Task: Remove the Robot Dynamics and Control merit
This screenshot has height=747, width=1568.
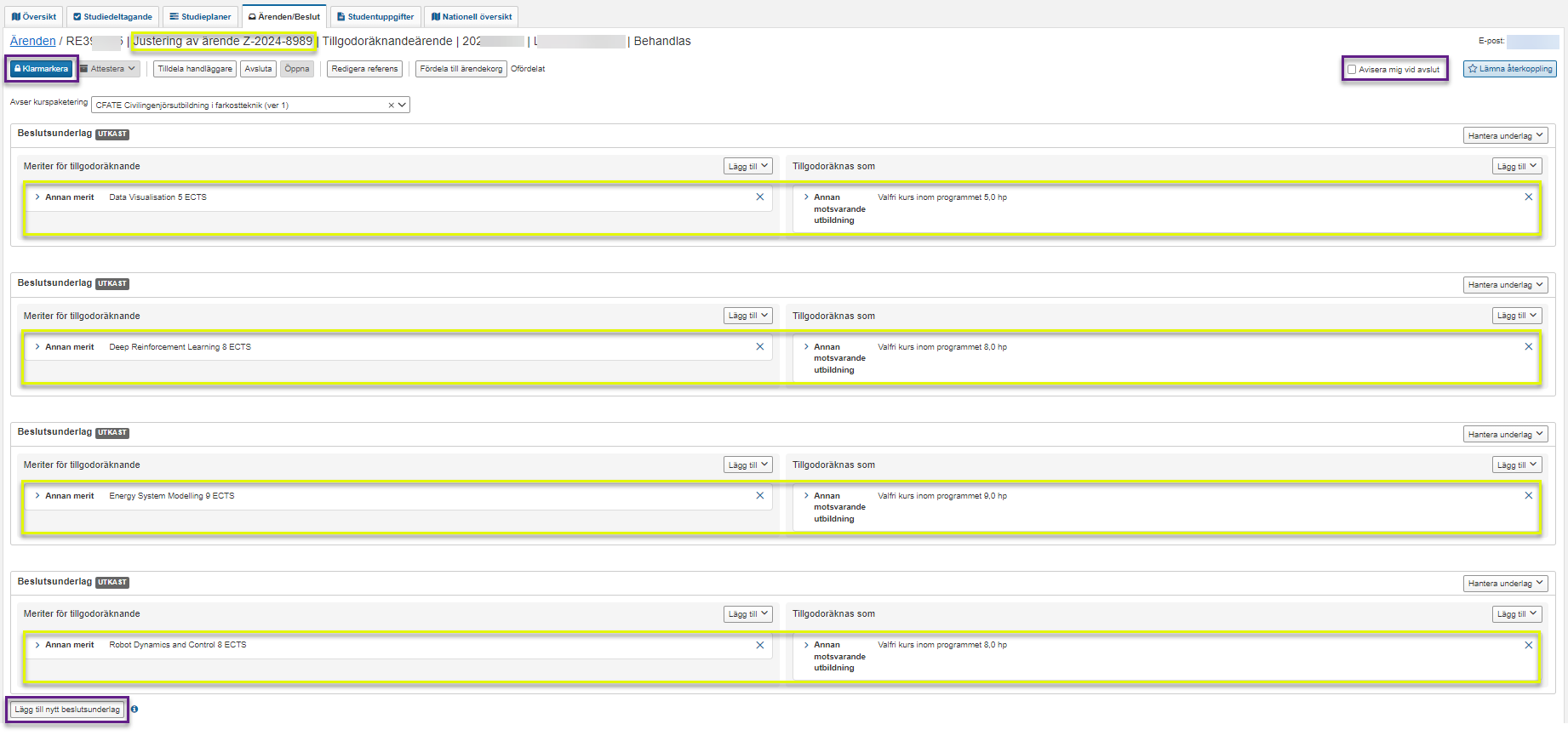Action: [x=760, y=645]
